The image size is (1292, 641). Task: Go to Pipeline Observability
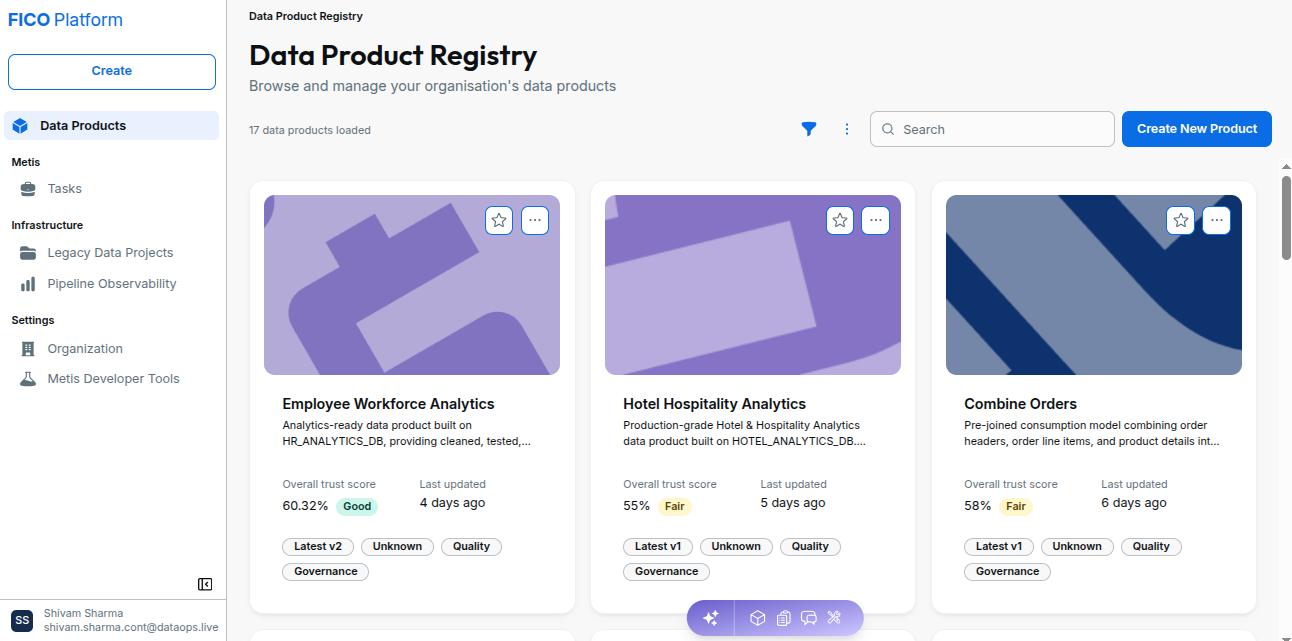click(x=112, y=284)
